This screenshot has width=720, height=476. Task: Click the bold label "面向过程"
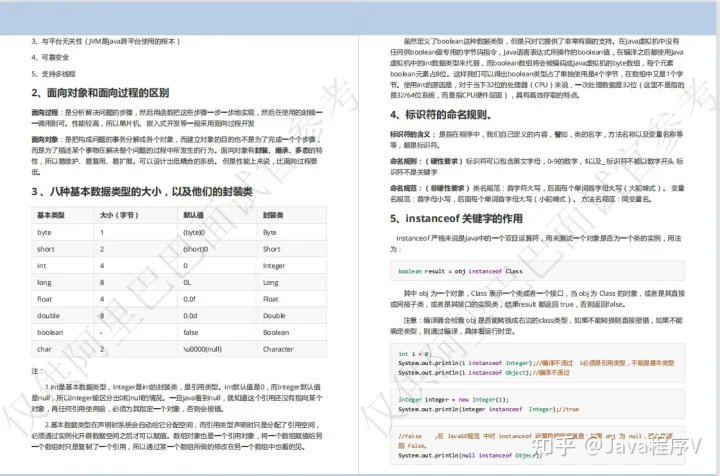(45, 112)
